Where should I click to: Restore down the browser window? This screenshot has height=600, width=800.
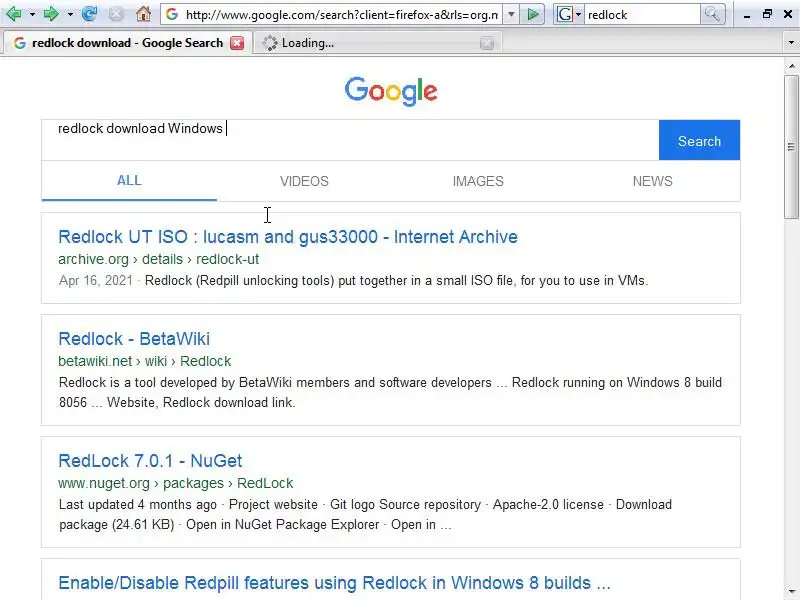[x=767, y=14]
